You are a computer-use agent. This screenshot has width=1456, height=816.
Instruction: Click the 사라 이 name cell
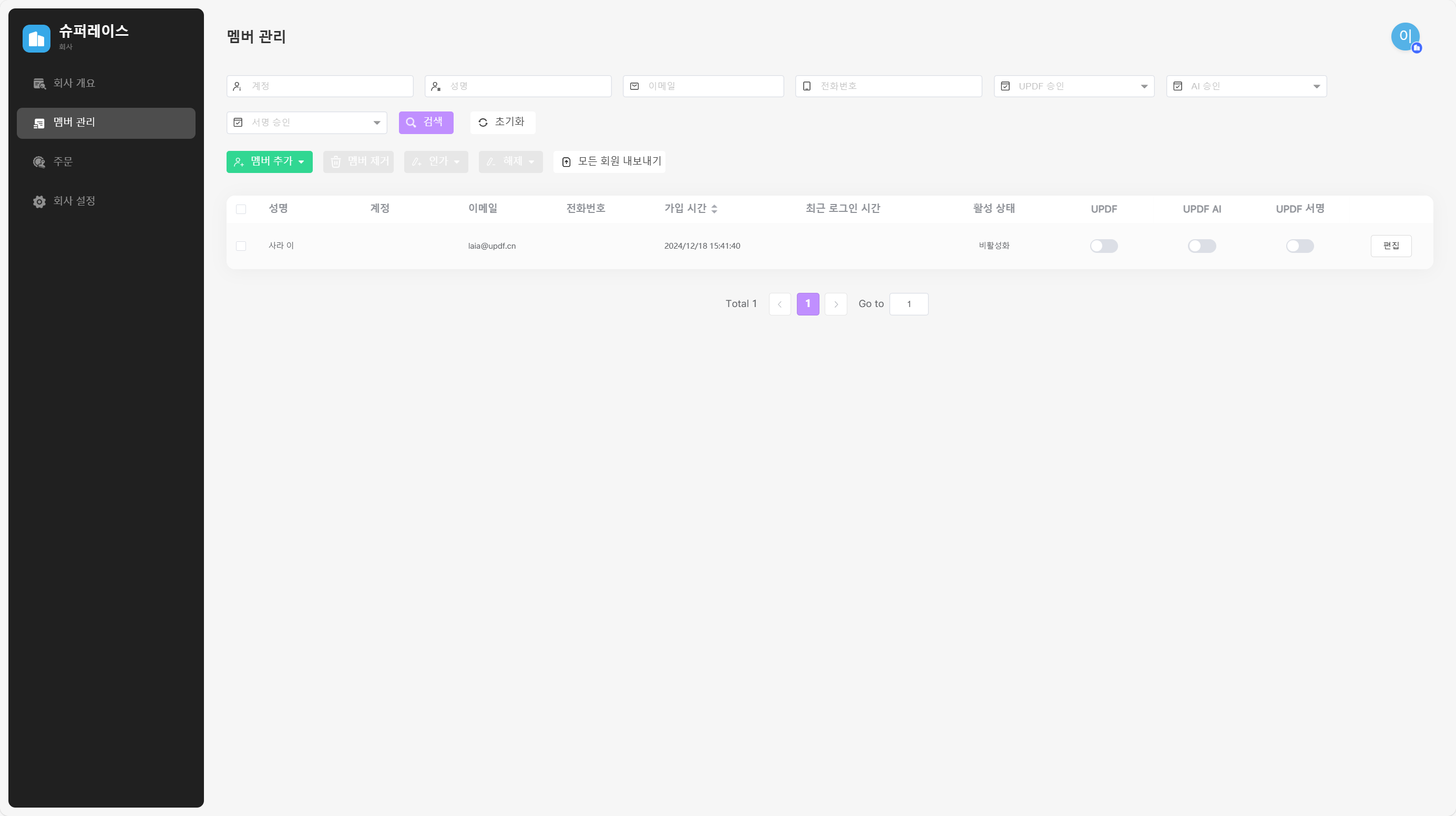(281, 246)
